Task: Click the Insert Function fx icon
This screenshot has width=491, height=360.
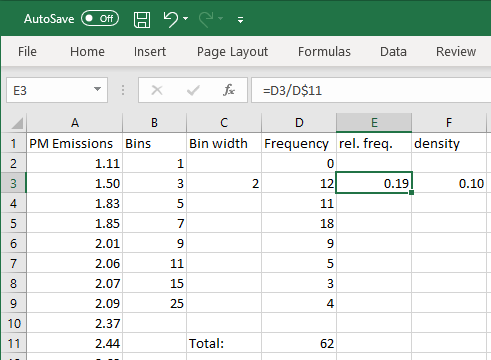Action: (x=229, y=90)
